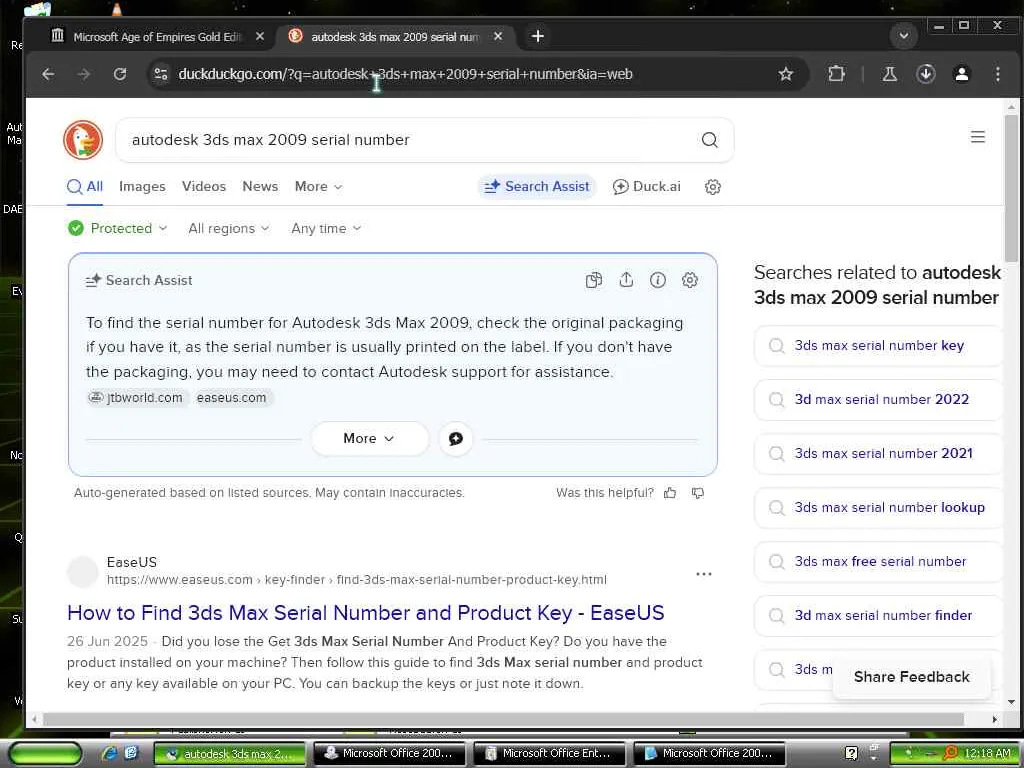Switch to Microsoft Age of Empires tab
The width and height of the screenshot is (1024, 768).
pyautogui.click(x=157, y=37)
